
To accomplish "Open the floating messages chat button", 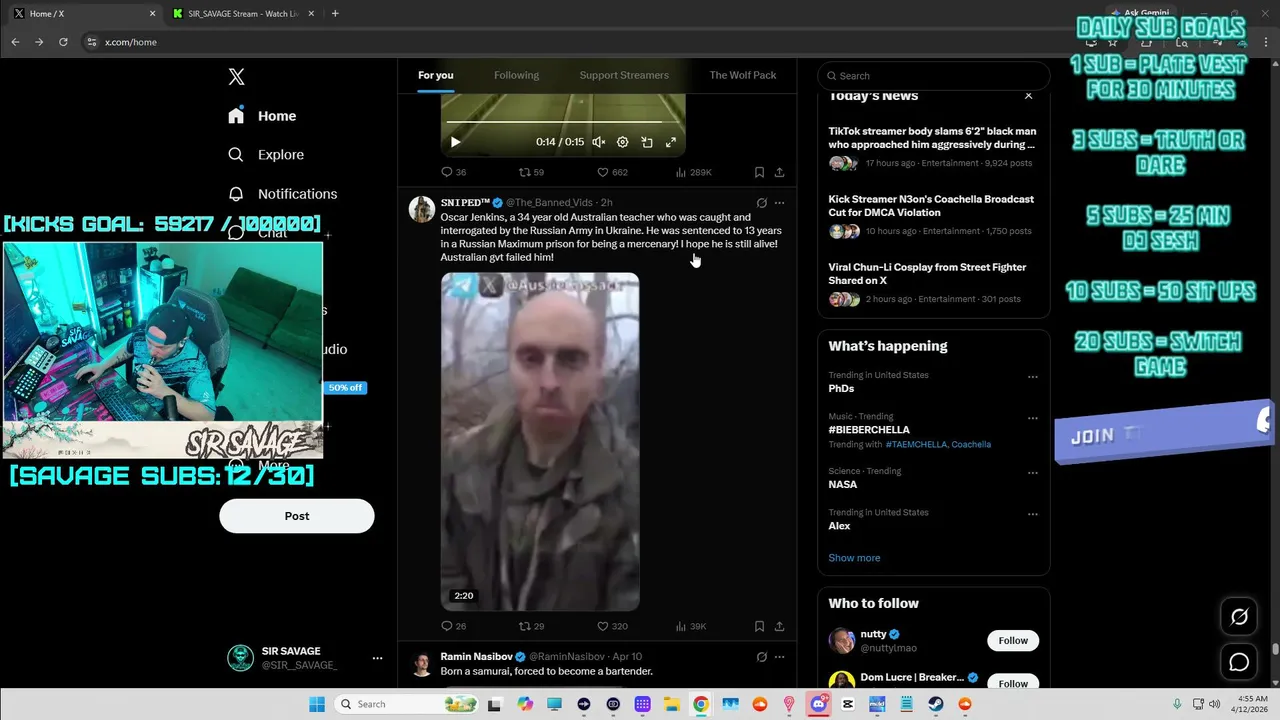I will click(1239, 662).
